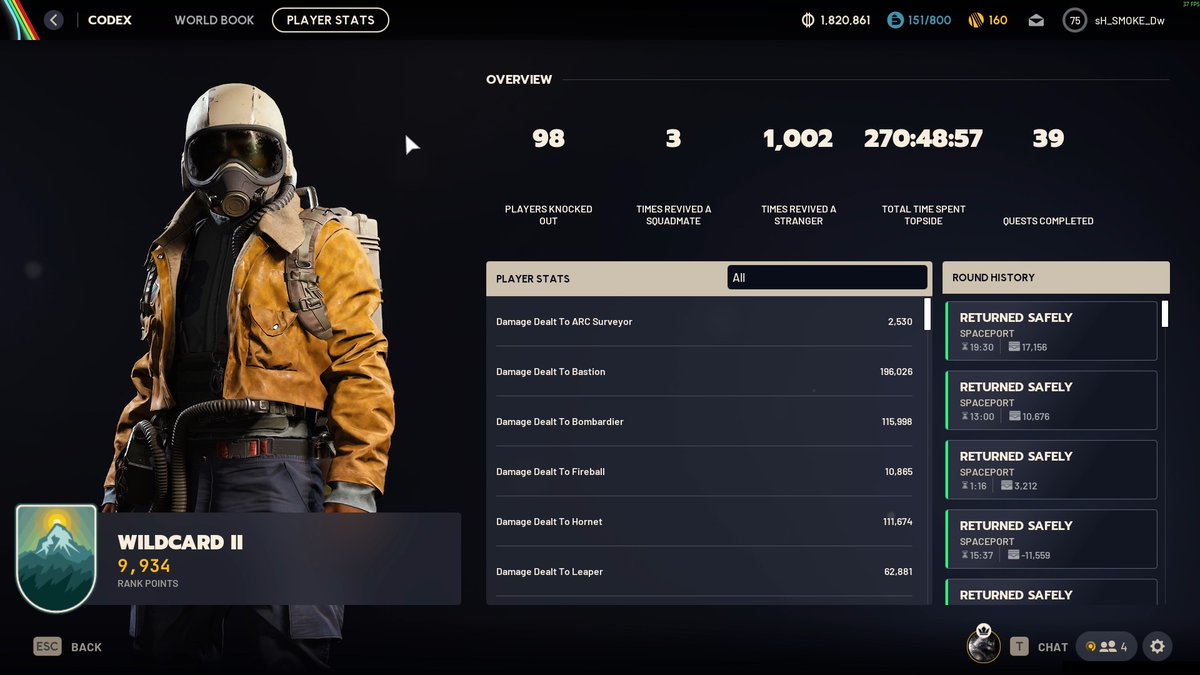Click the hourglass icon beside 15:37

[x=965, y=555]
